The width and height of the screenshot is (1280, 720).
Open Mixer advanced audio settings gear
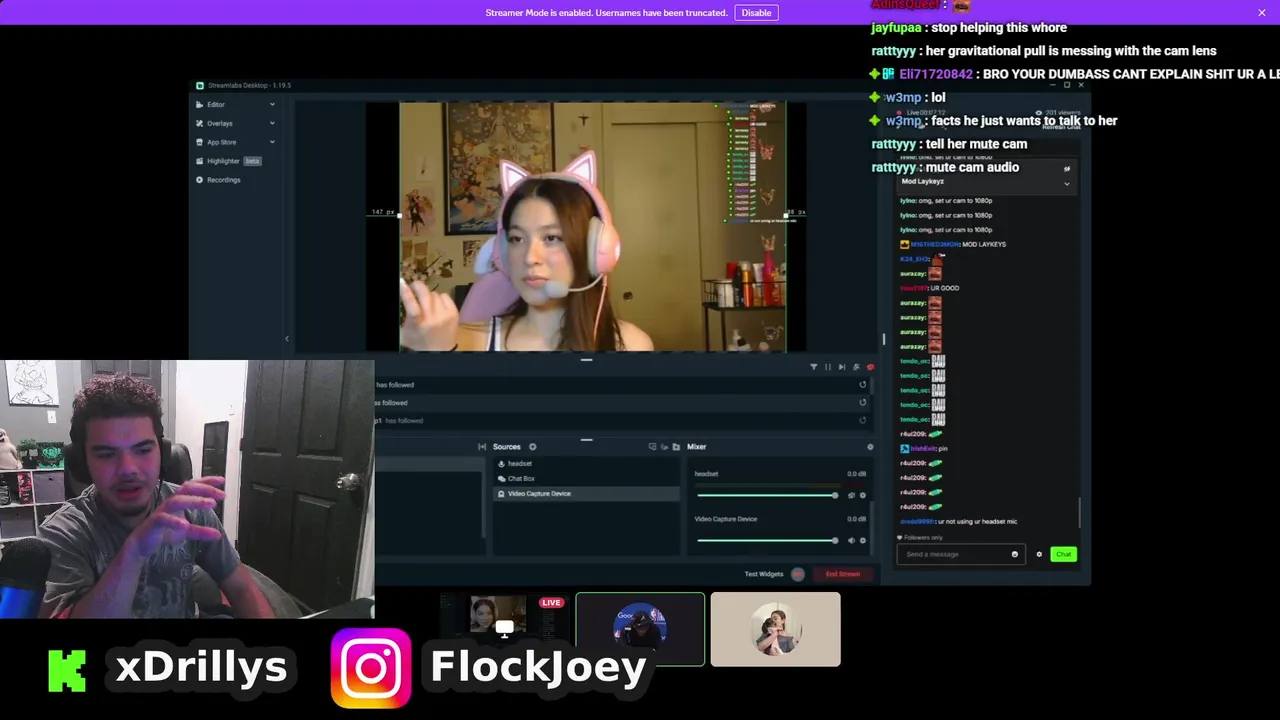tap(870, 447)
